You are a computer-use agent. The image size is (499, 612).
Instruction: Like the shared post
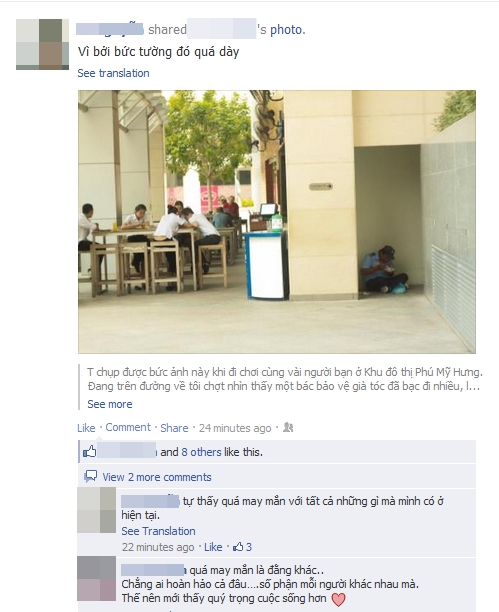pyautogui.click(x=86, y=428)
